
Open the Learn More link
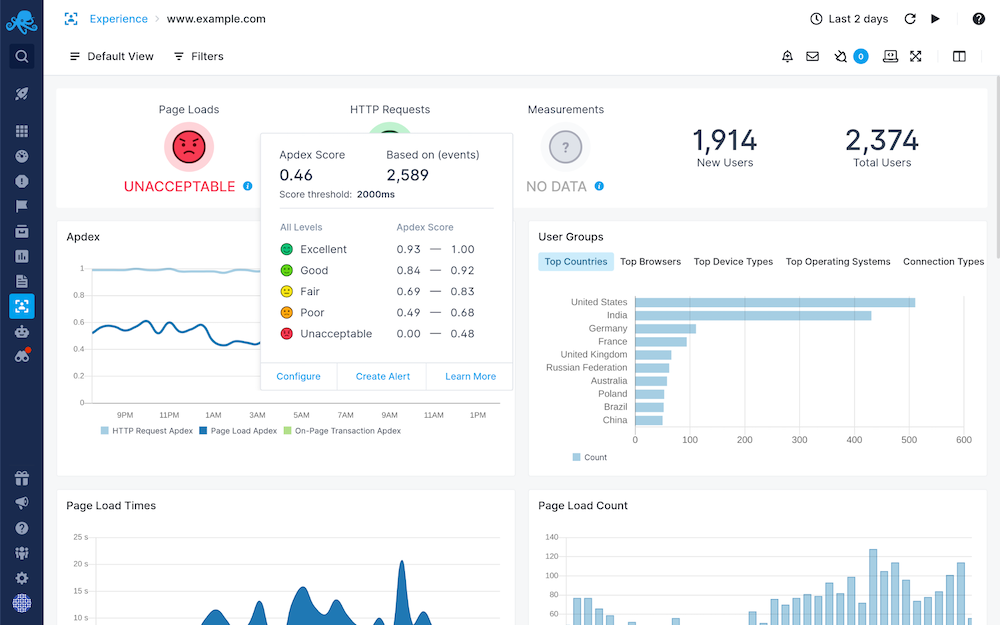[470, 377]
